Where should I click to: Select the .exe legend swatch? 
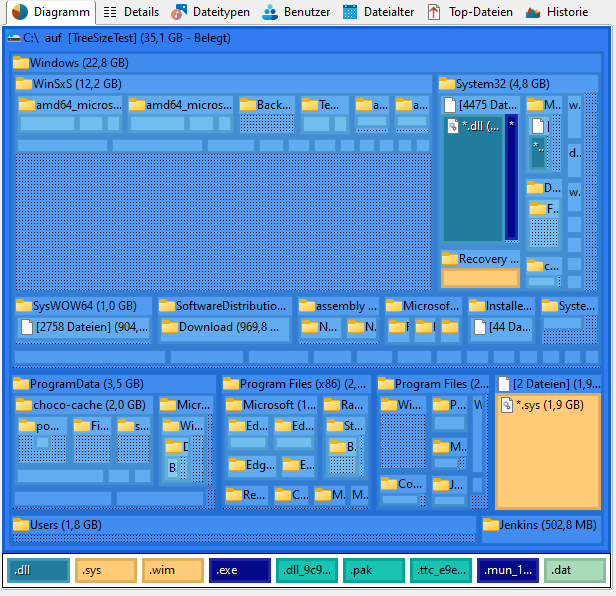click(x=240, y=570)
